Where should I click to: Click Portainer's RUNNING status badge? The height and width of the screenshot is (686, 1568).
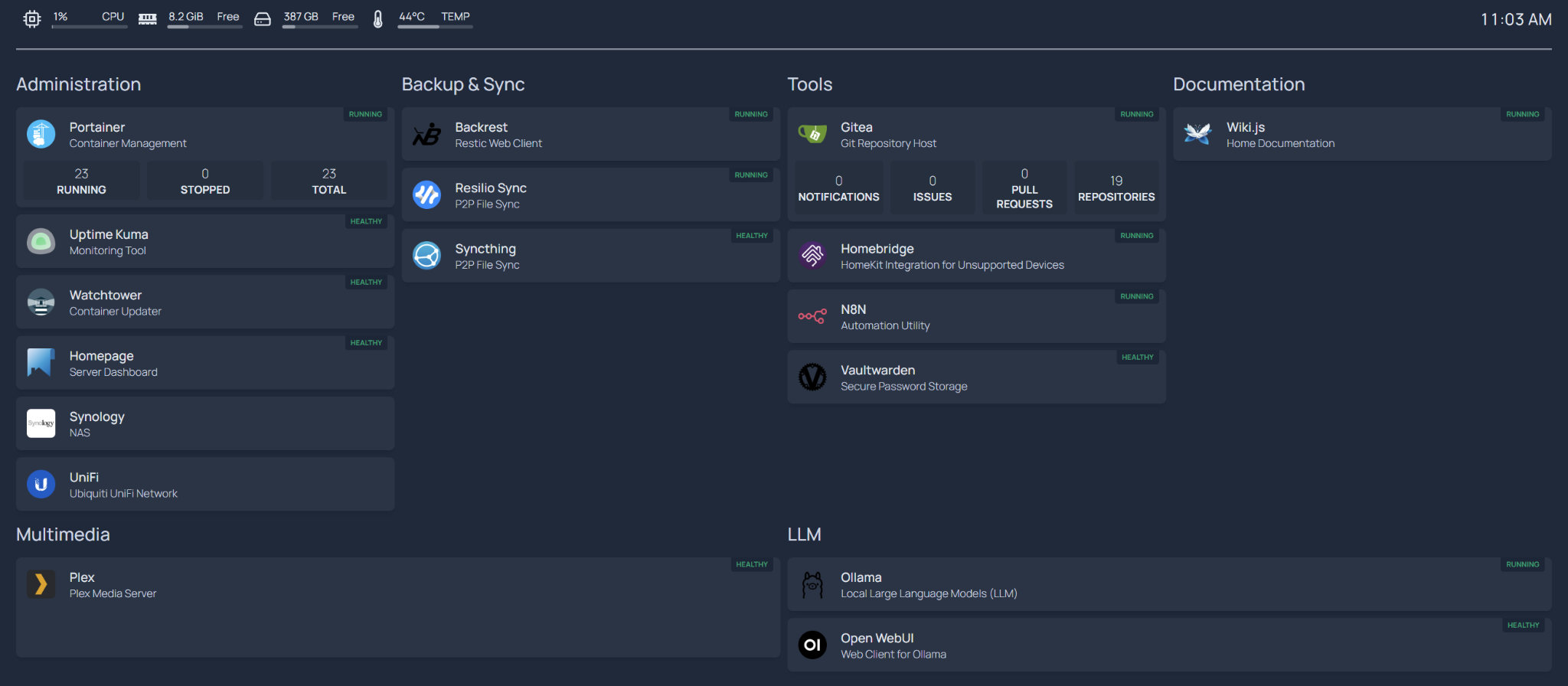point(365,114)
